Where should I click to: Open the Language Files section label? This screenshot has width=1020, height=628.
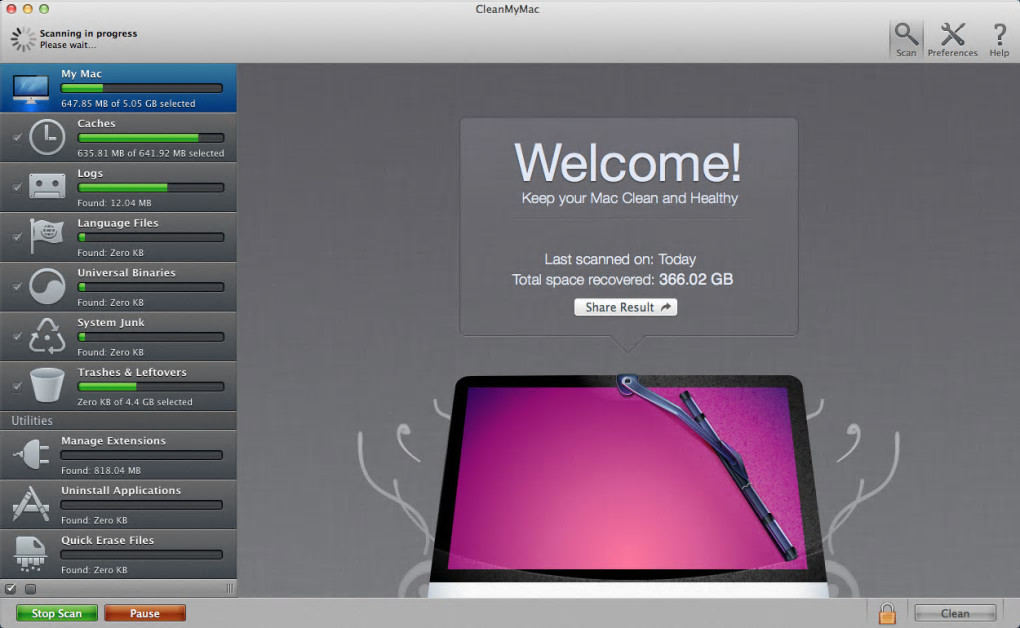pos(118,223)
